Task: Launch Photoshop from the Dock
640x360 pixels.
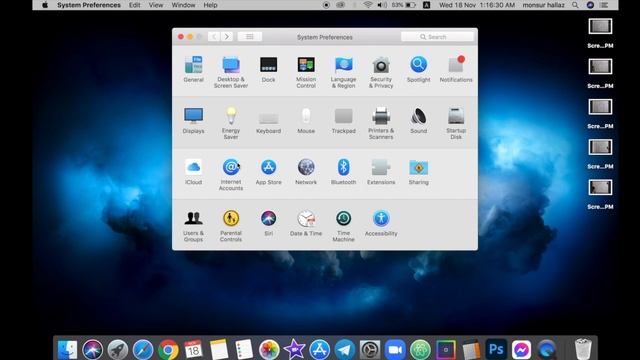Action: (496, 349)
